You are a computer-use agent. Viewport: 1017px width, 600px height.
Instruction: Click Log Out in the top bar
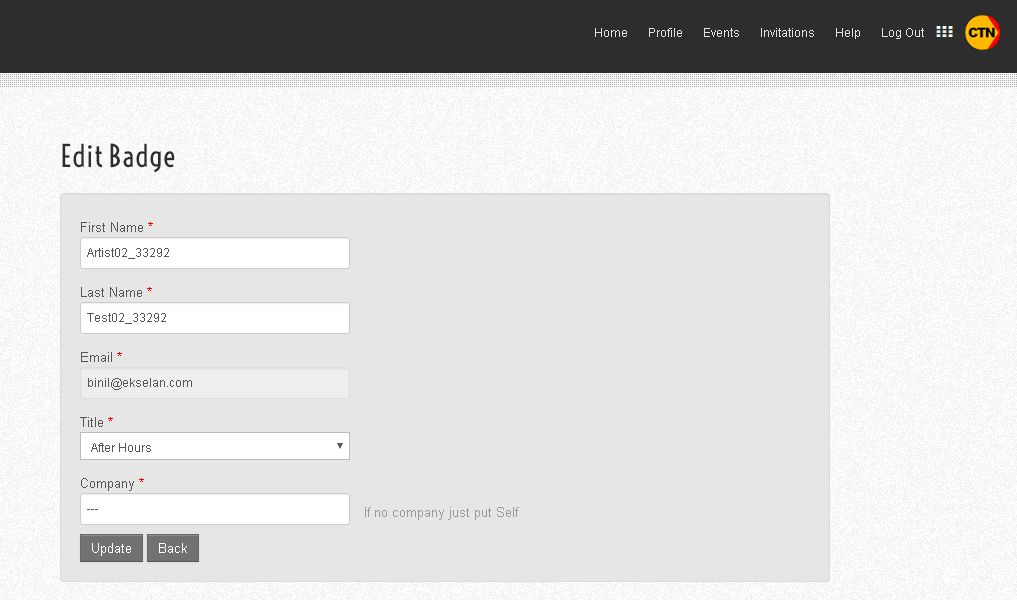[902, 33]
